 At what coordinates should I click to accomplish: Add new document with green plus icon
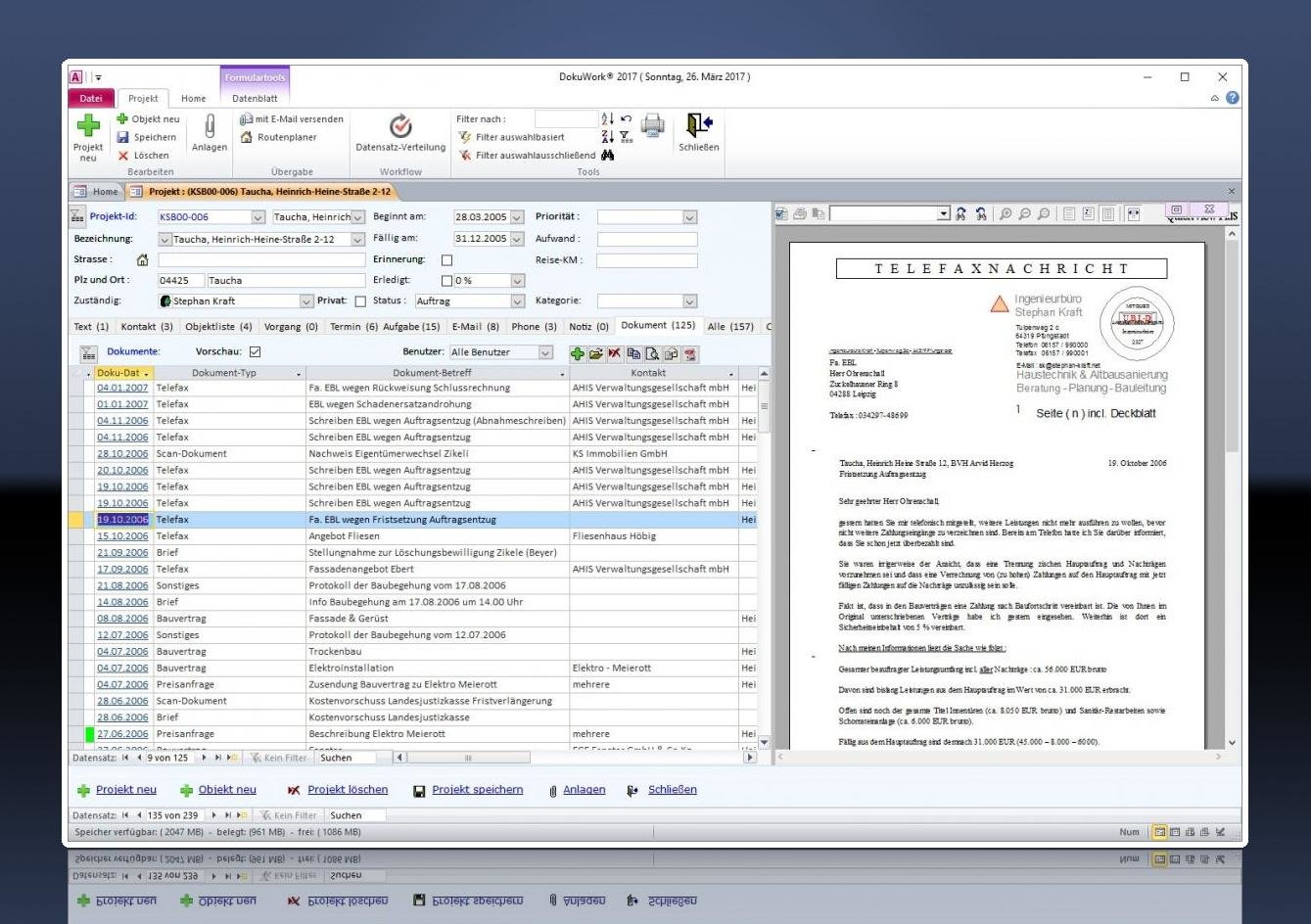click(x=578, y=353)
